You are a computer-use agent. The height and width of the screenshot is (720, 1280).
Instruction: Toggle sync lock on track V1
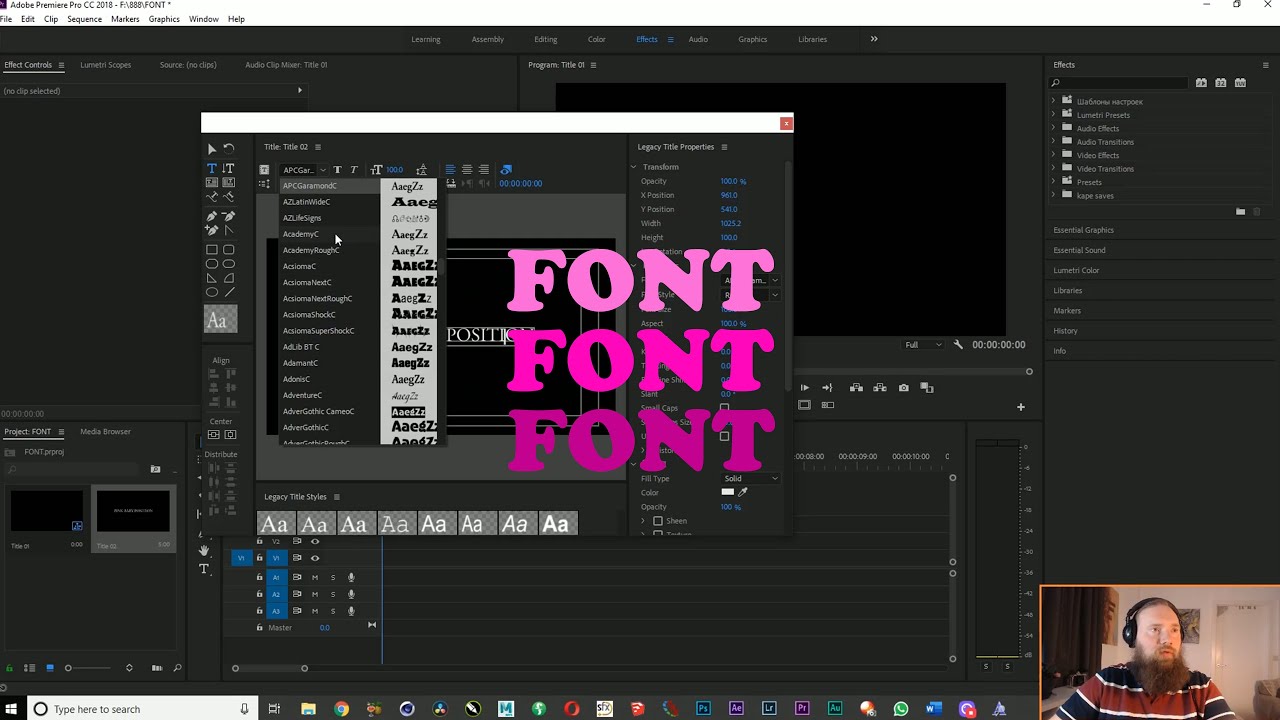click(x=297, y=558)
